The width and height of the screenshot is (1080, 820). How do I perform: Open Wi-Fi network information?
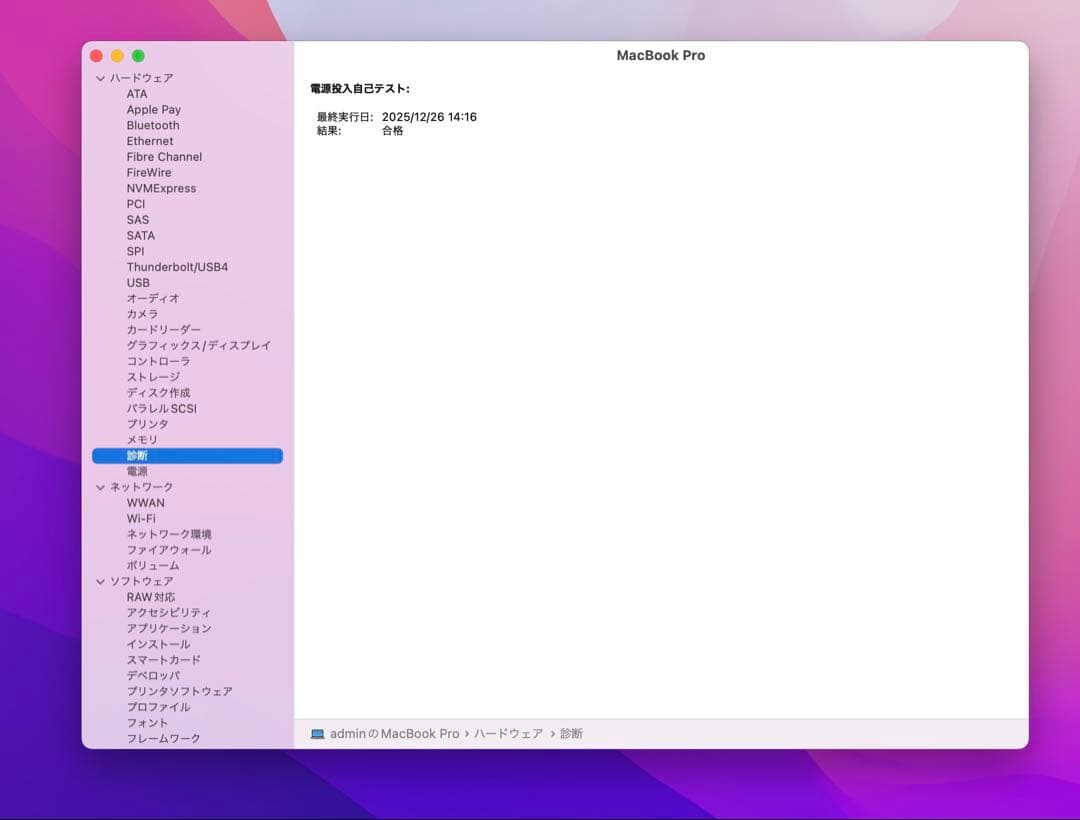(x=141, y=519)
